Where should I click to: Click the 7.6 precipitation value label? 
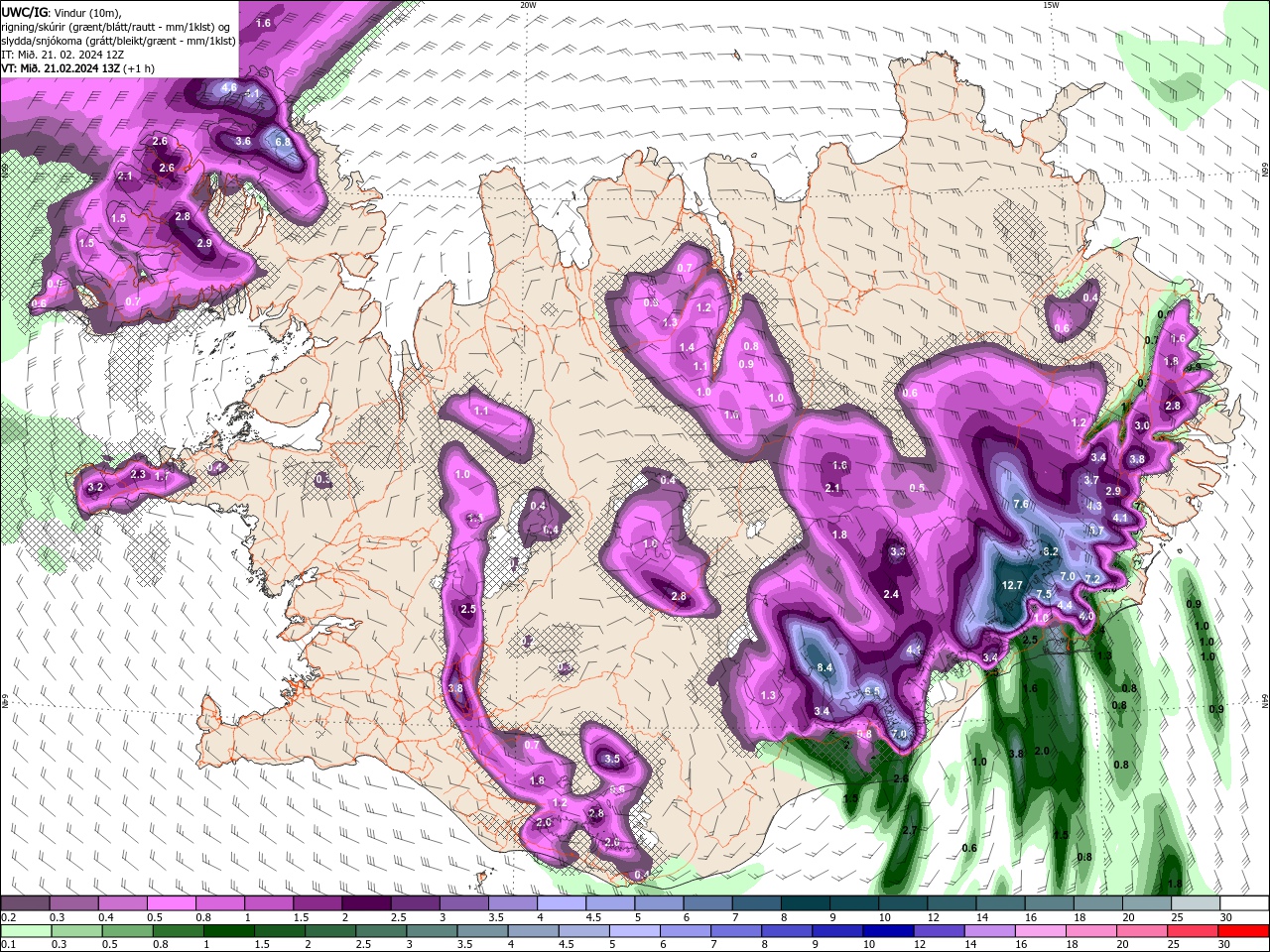1021,504
